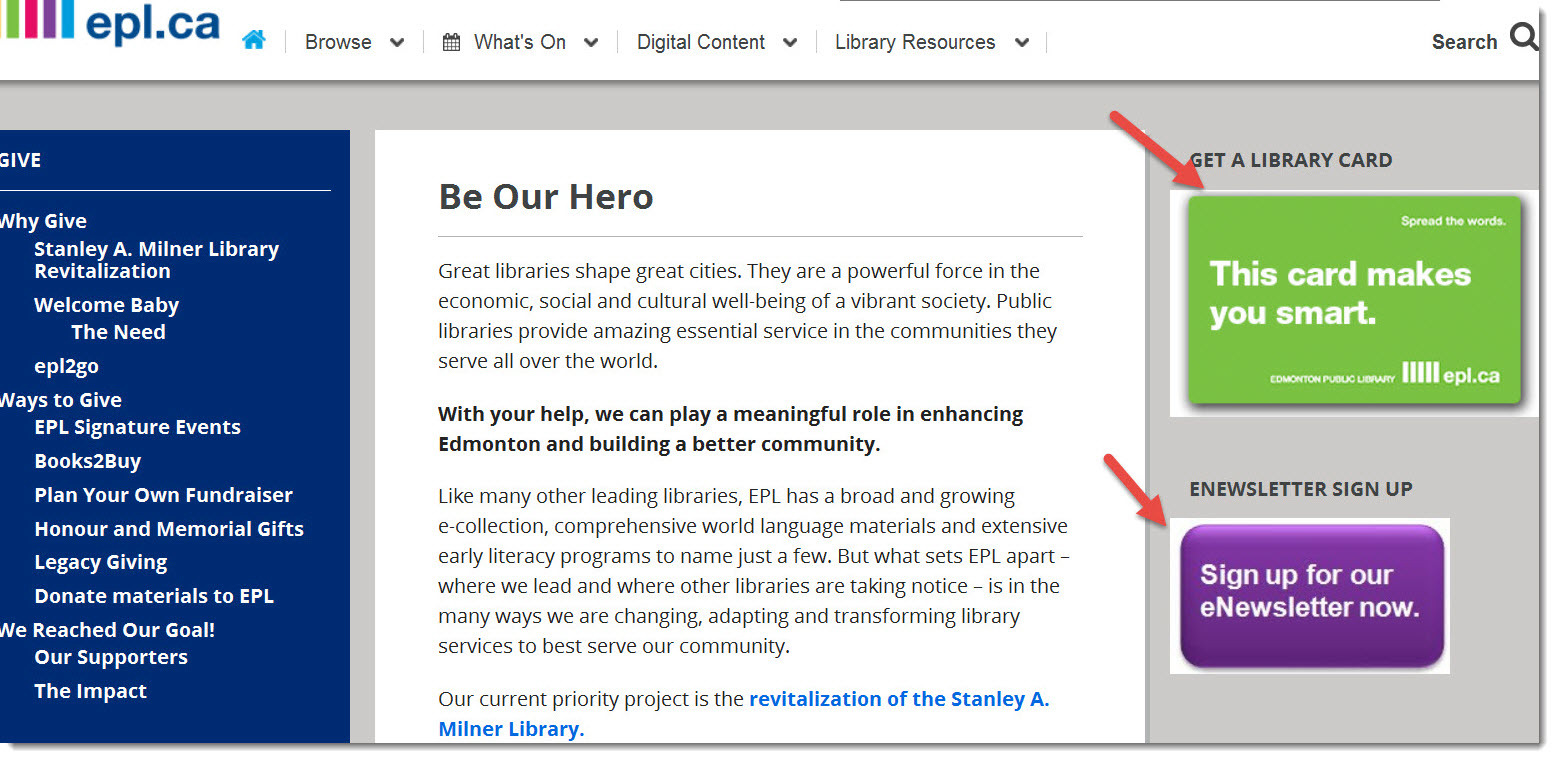Screen dimensions: 1554x758
Task: Open Books2Buy sidebar link
Action: 87,461
